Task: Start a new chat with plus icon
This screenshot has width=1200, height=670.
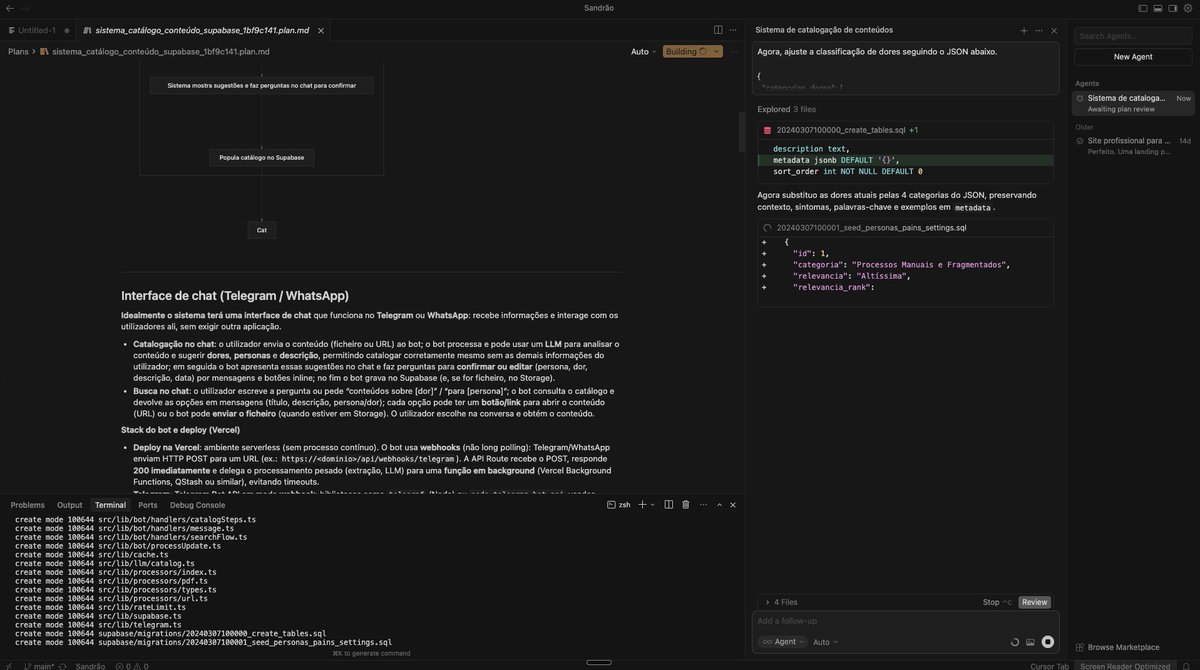Action: tap(1024, 31)
